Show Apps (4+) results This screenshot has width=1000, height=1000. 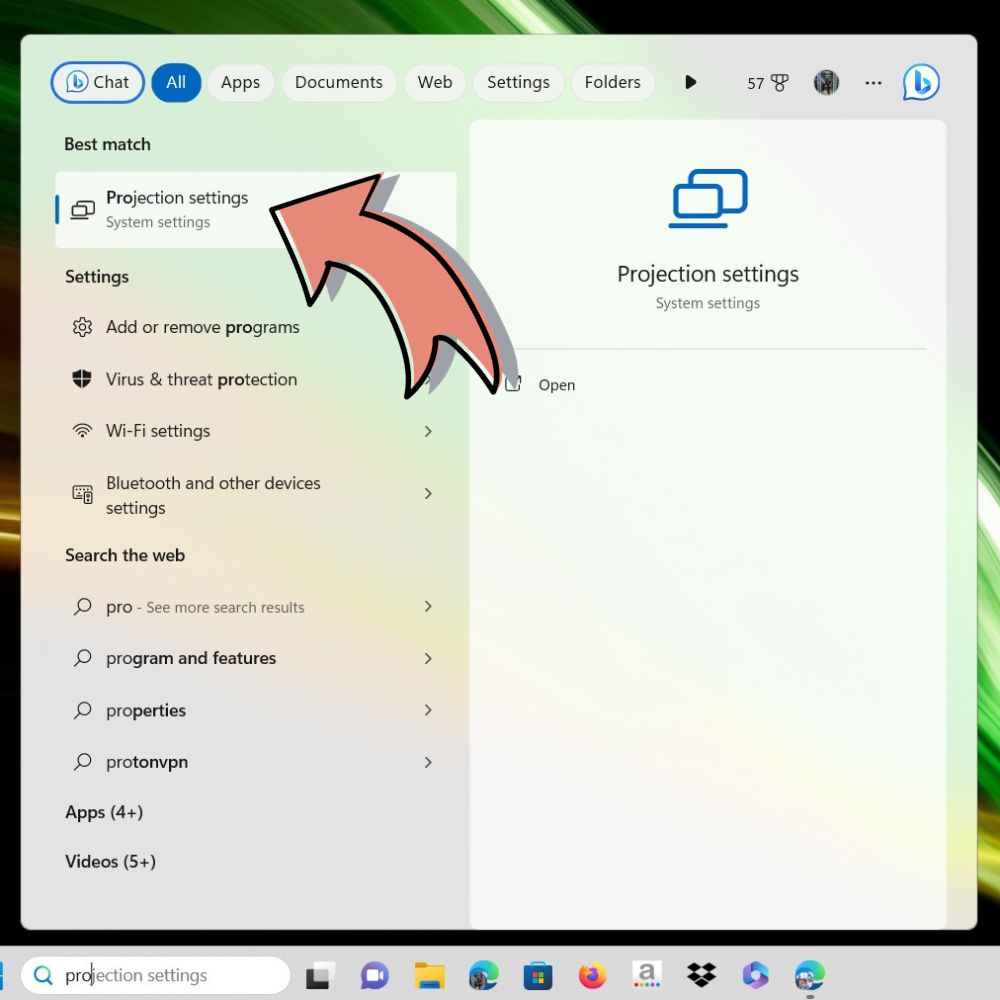coord(104,812)
